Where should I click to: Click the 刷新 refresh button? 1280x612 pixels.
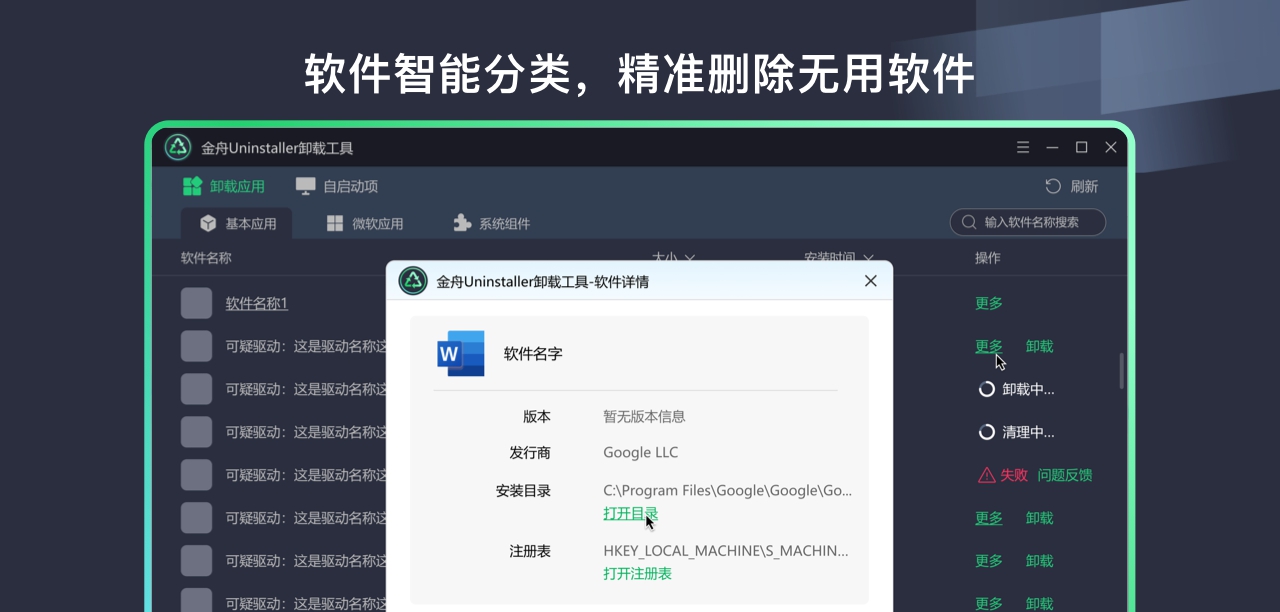coord(1071,186)
